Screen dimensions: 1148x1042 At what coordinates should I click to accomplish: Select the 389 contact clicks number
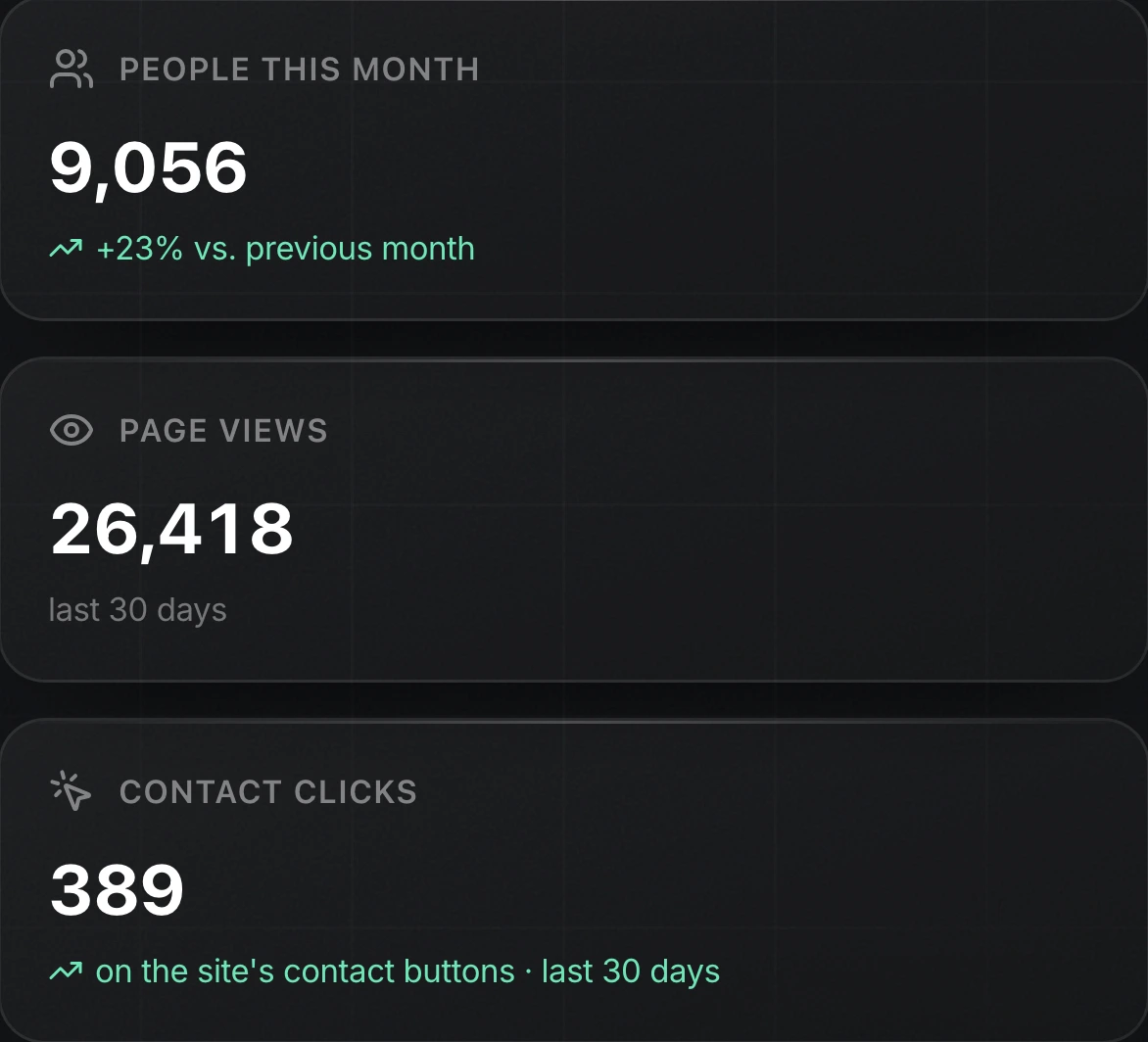click(x=117, y=890)
